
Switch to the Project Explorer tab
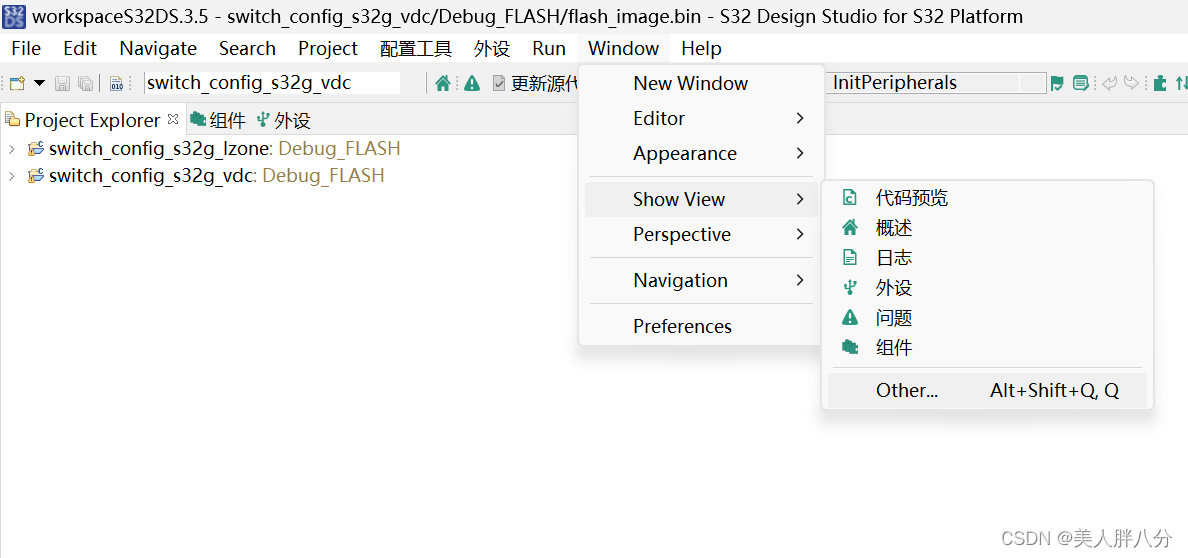tap(92, 121)
